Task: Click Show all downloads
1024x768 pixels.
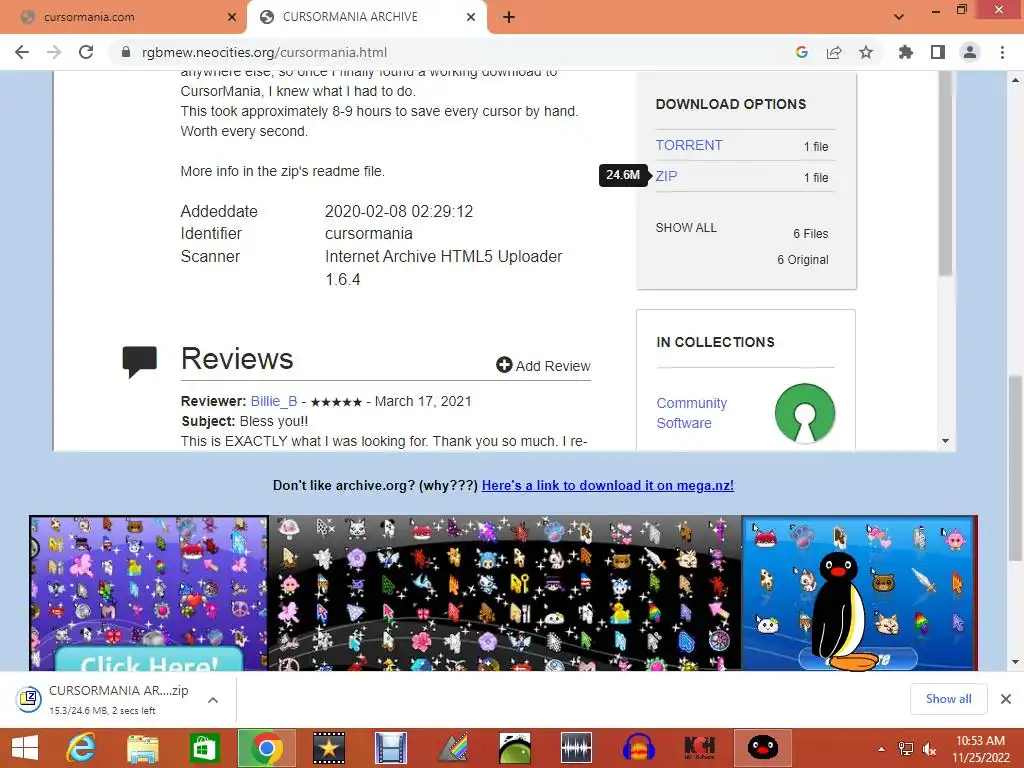Action: [x=948, y=699]
